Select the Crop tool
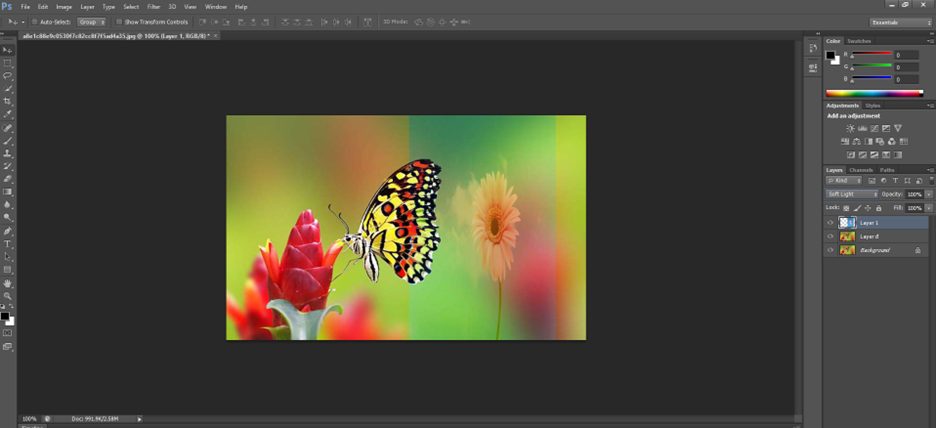Screen dimensions: 936x428 pos(8,101)
